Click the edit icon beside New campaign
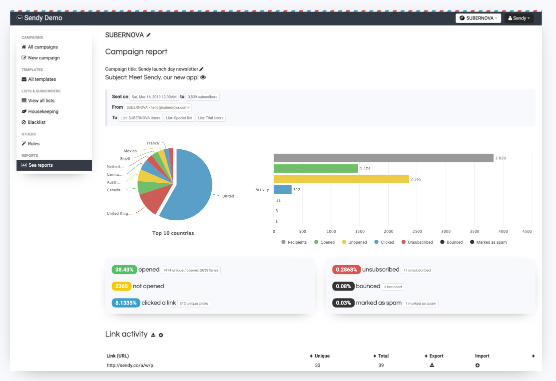This screenshot has height=381, width=556. [24, 58]
